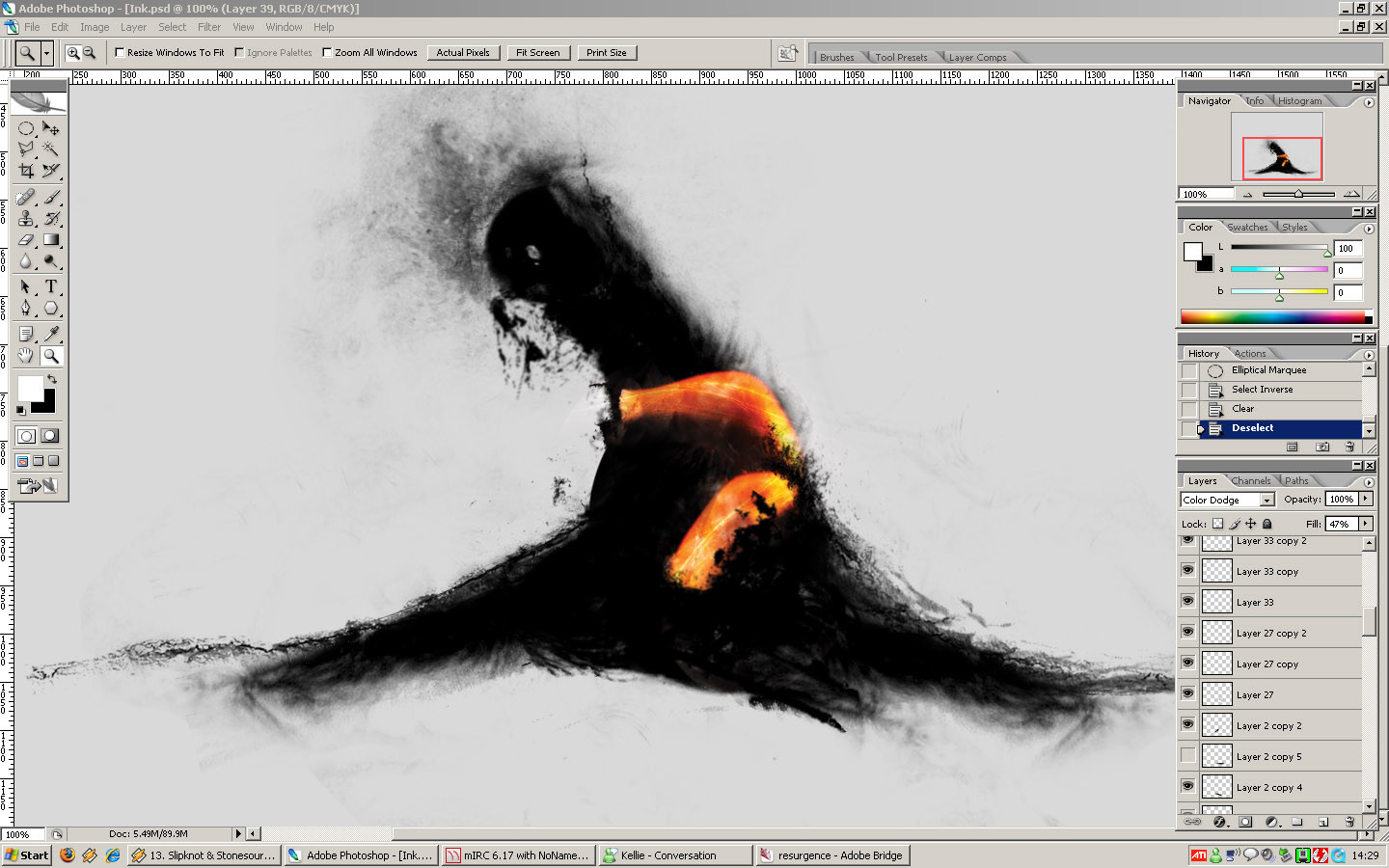The width and height of the screenshot is (1389, 868).
Task: Show the hidden Layer 2 copy 5
Action: coord(1187,755)
